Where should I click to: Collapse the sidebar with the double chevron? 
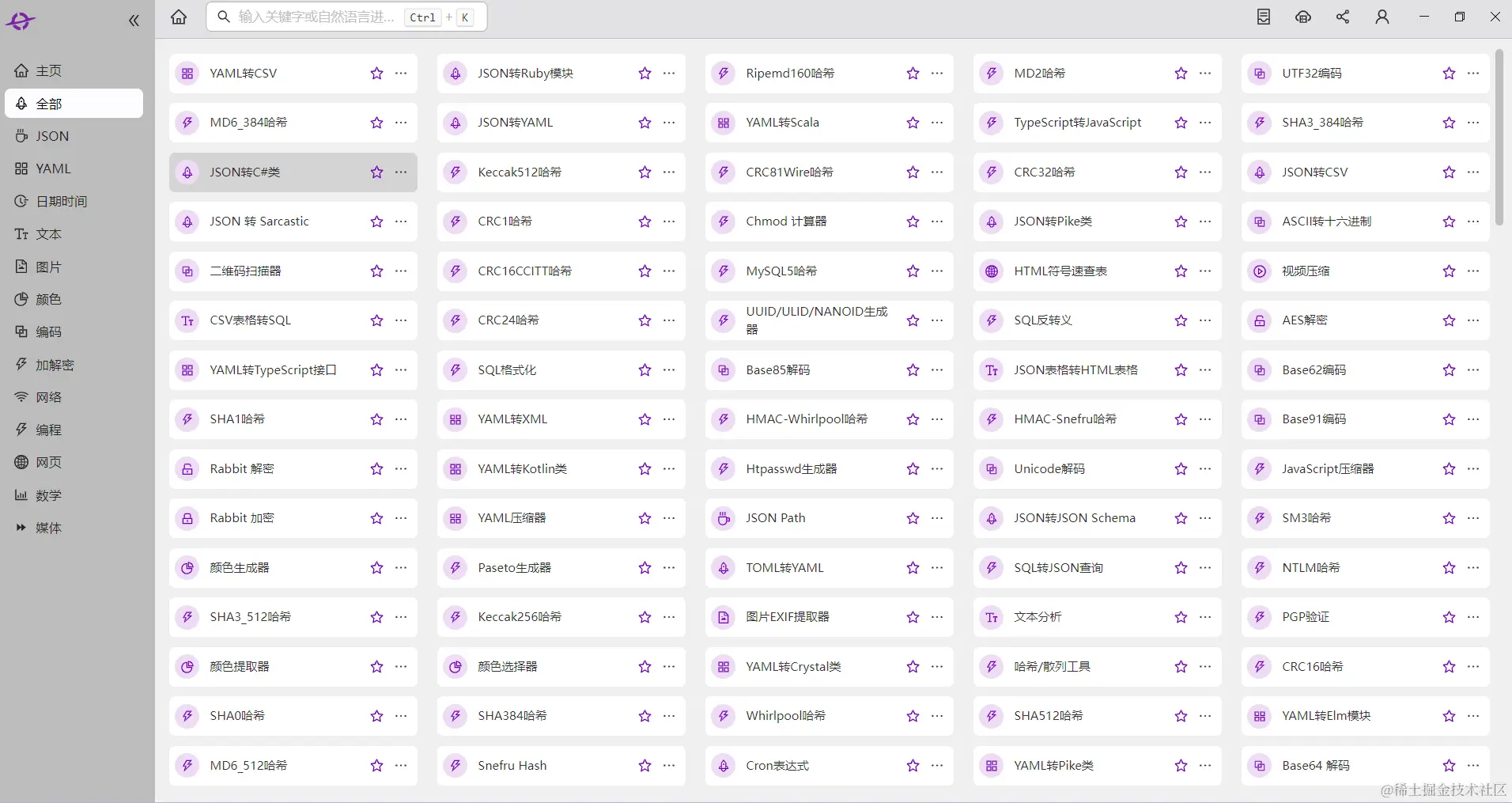(134, 21)
